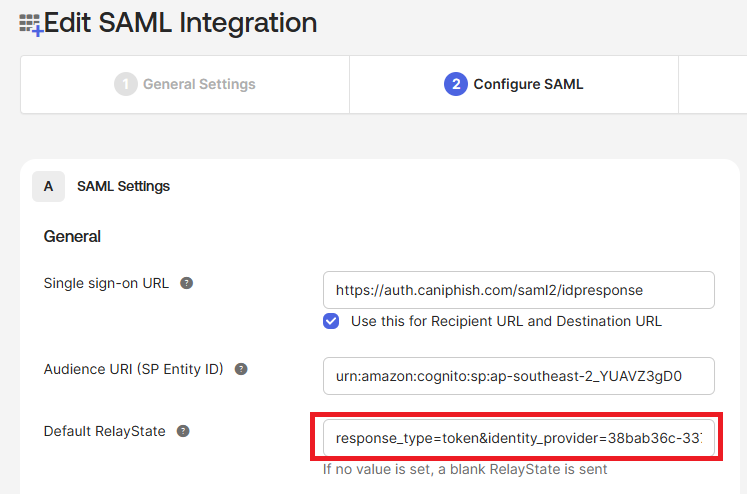This screenshot has width=747, height=494.
Task: Click the 'A' section badge
Action: click(x=48, y=186)
